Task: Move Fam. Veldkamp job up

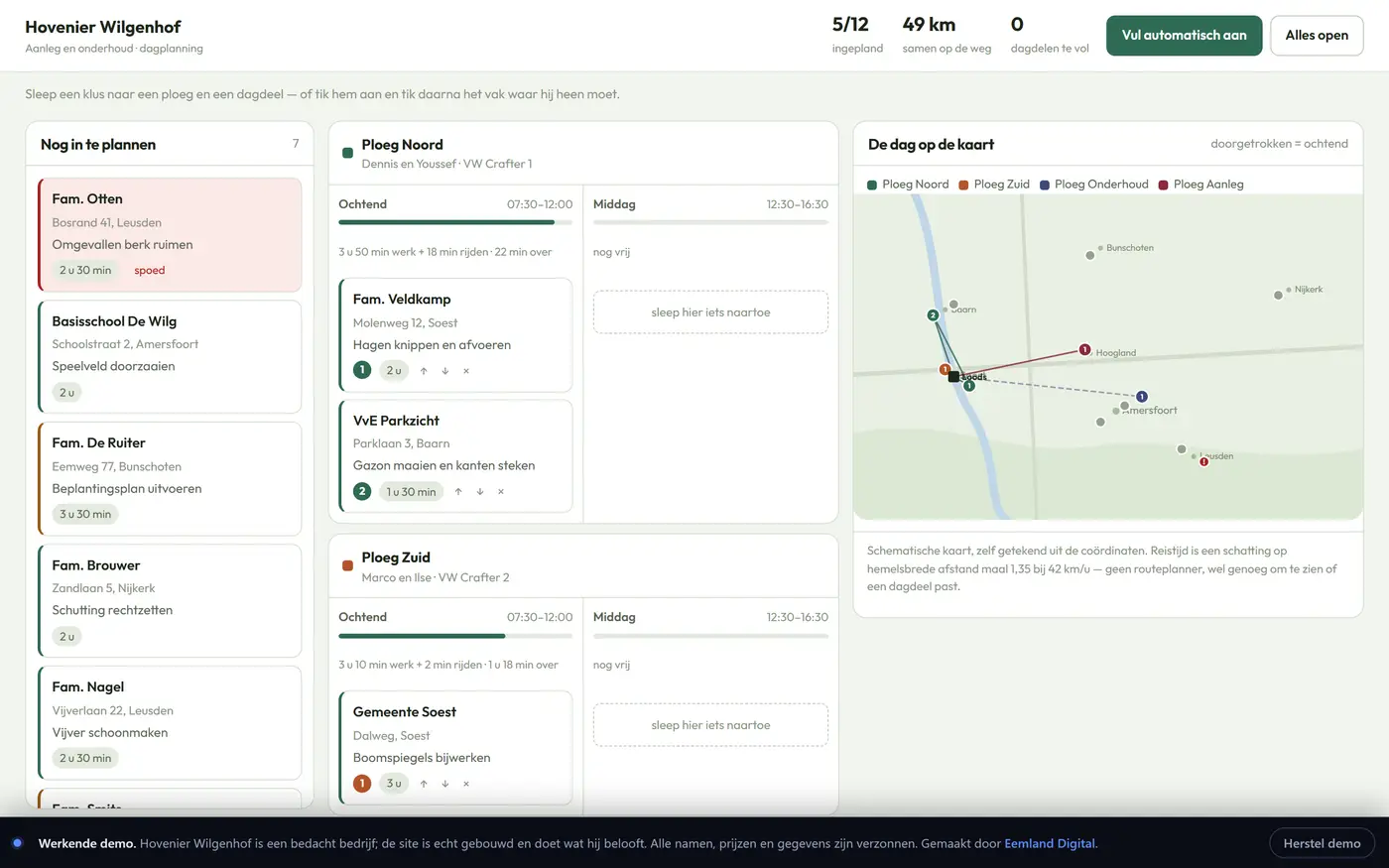Action: tap(424, 371)
